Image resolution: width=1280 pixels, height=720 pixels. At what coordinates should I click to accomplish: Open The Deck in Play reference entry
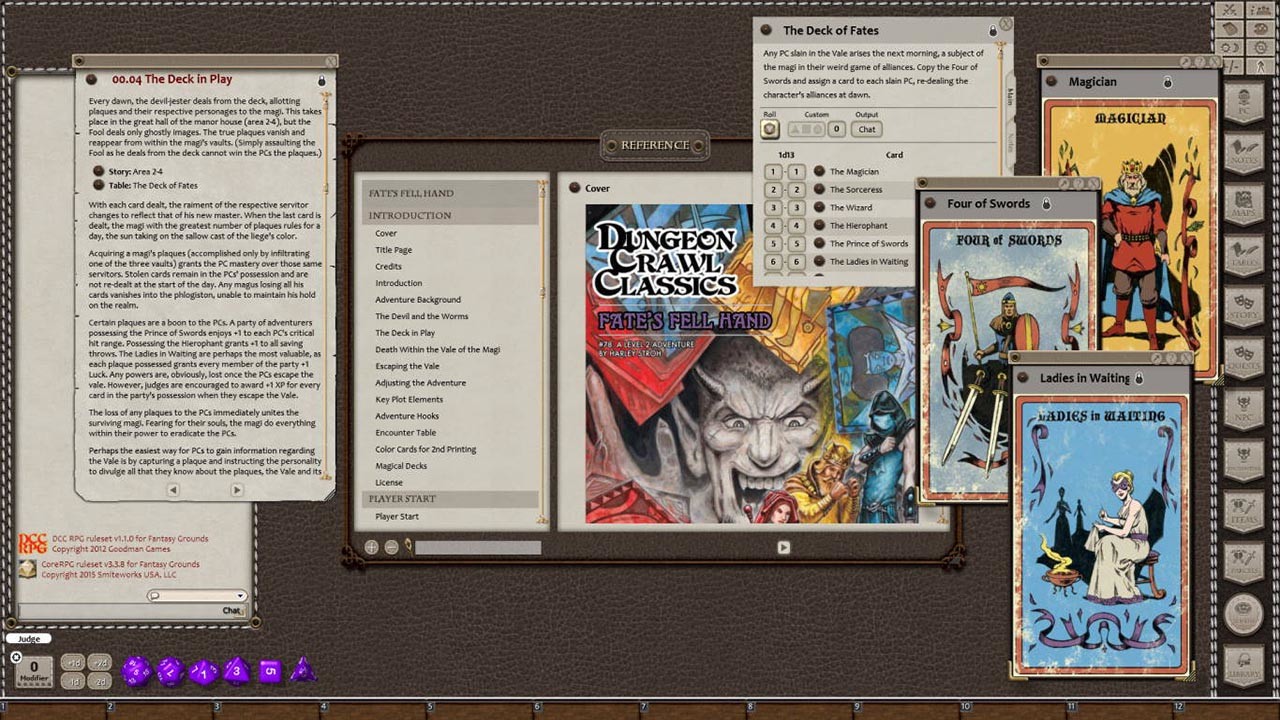(x=404, y=333)
